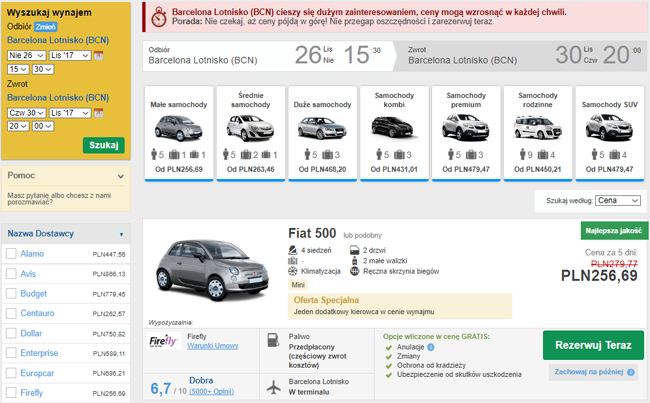Check the Alamo supplier checkbox
The width and height of the screenshot is (650, 403).
click(11, 253)
